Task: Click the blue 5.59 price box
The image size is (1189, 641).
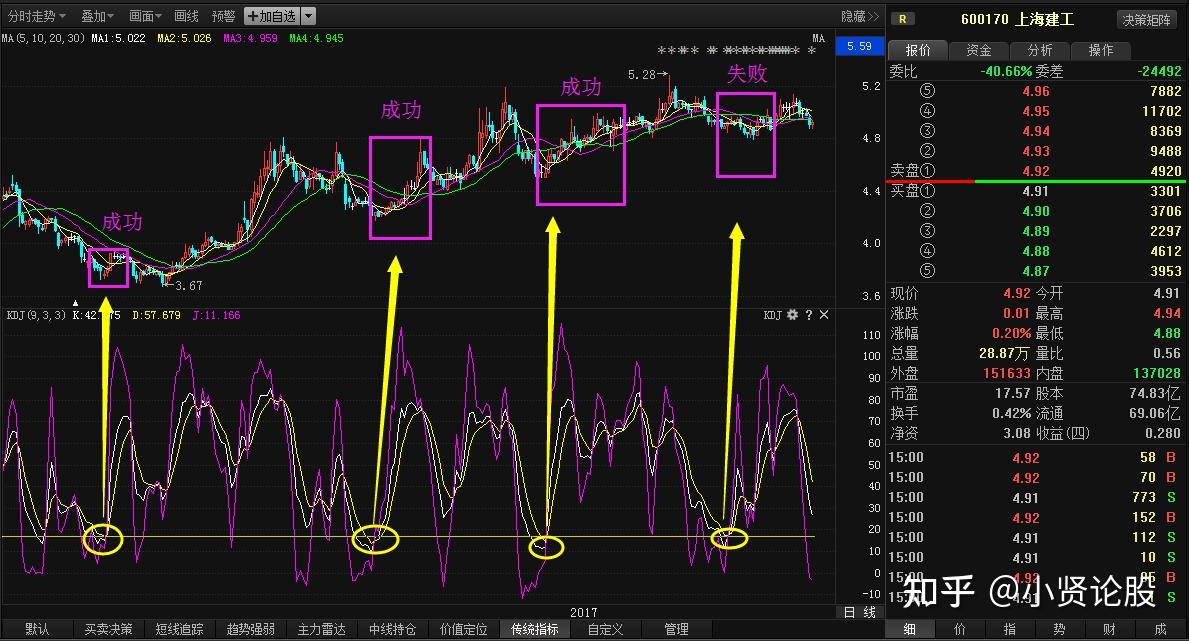Action: click(x=858, y=45)
